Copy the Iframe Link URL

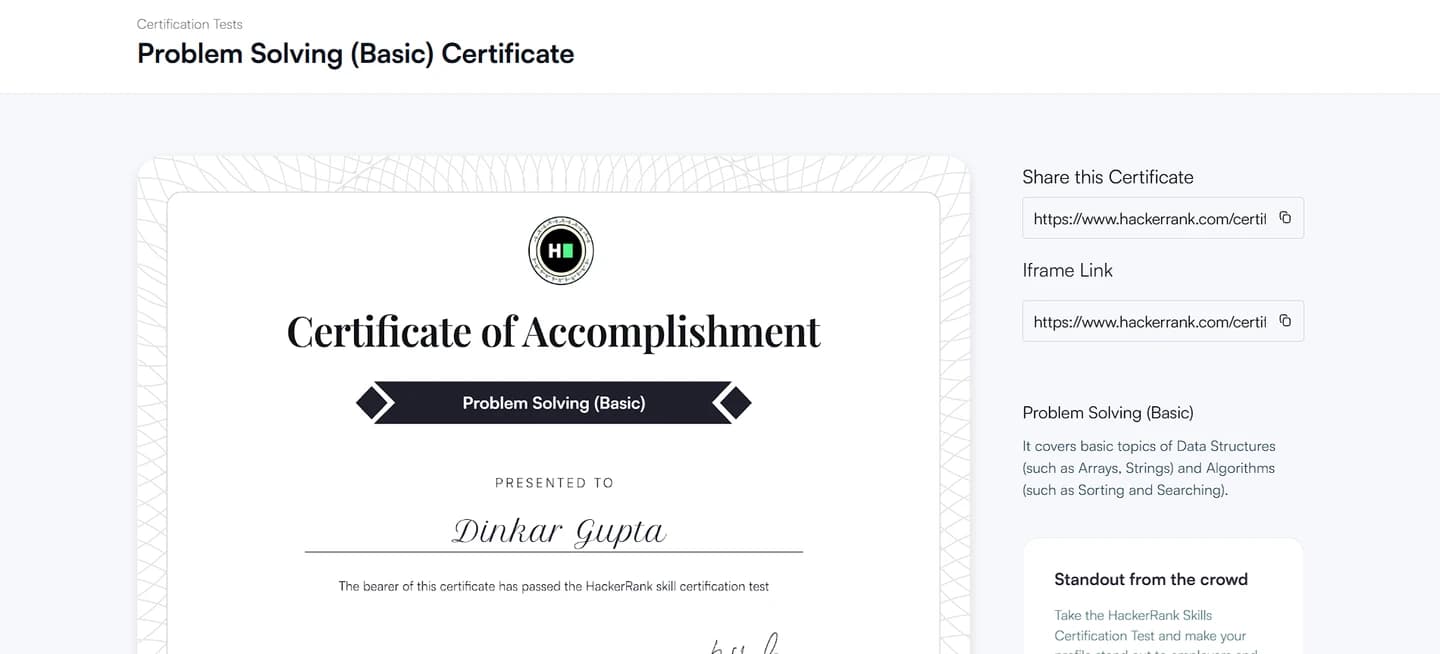[x=1285, y=321]
